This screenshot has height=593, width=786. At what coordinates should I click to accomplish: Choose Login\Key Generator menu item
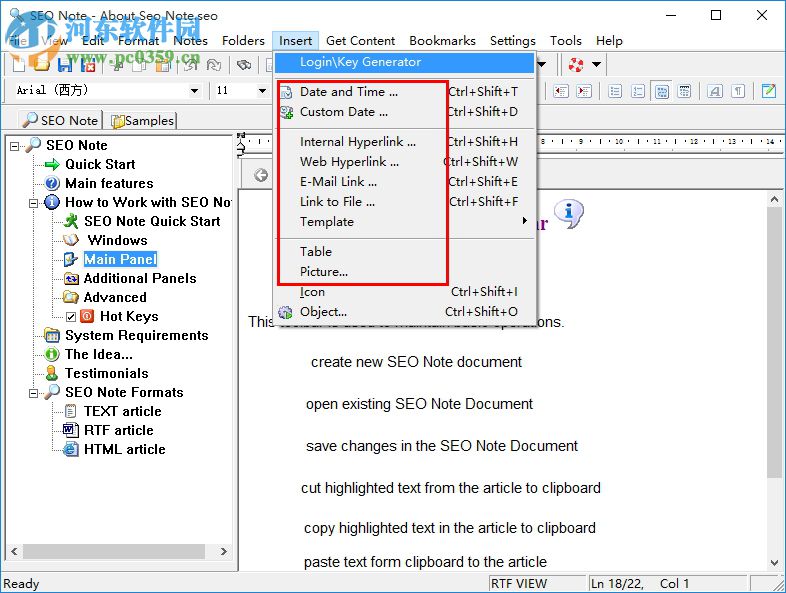405,62
